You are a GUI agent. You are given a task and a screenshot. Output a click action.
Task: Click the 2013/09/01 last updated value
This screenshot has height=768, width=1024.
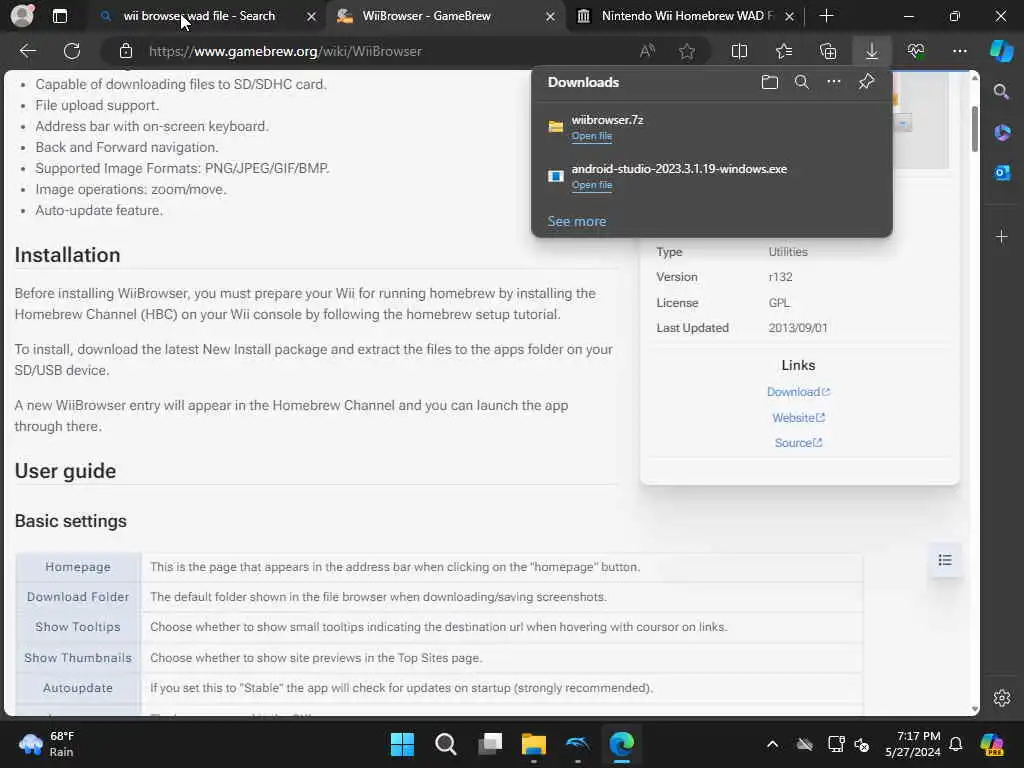(x=798, y=328)
